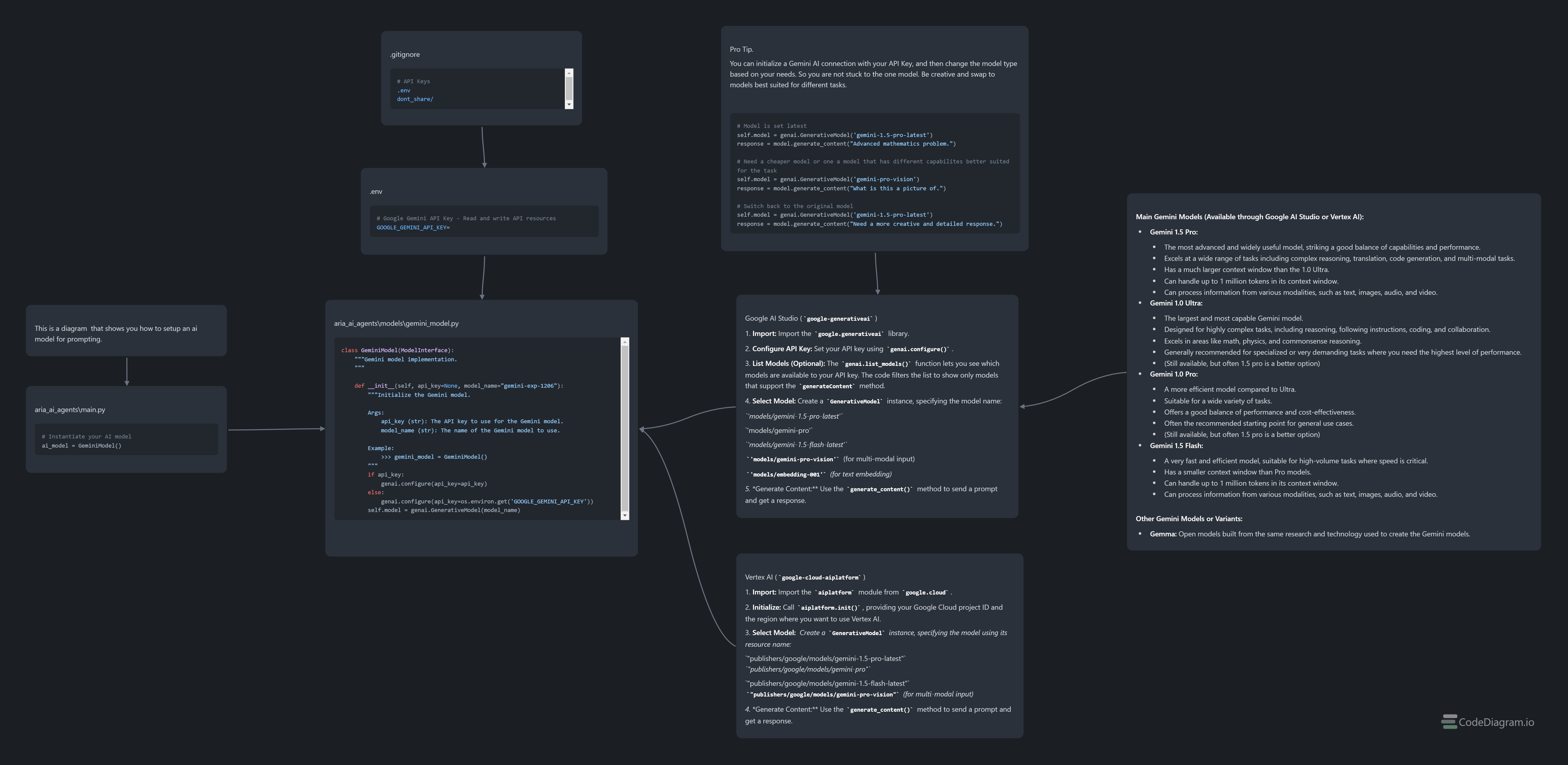Click 'publishers/google/models/gemini-1.5-pro-latest' entry

click(826, 658)
